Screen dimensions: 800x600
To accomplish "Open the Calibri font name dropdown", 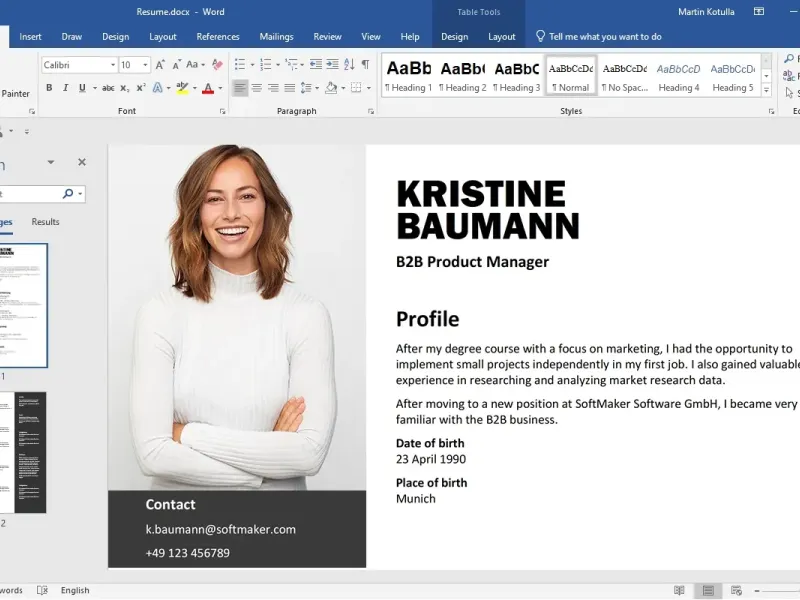I will (111, 65).
